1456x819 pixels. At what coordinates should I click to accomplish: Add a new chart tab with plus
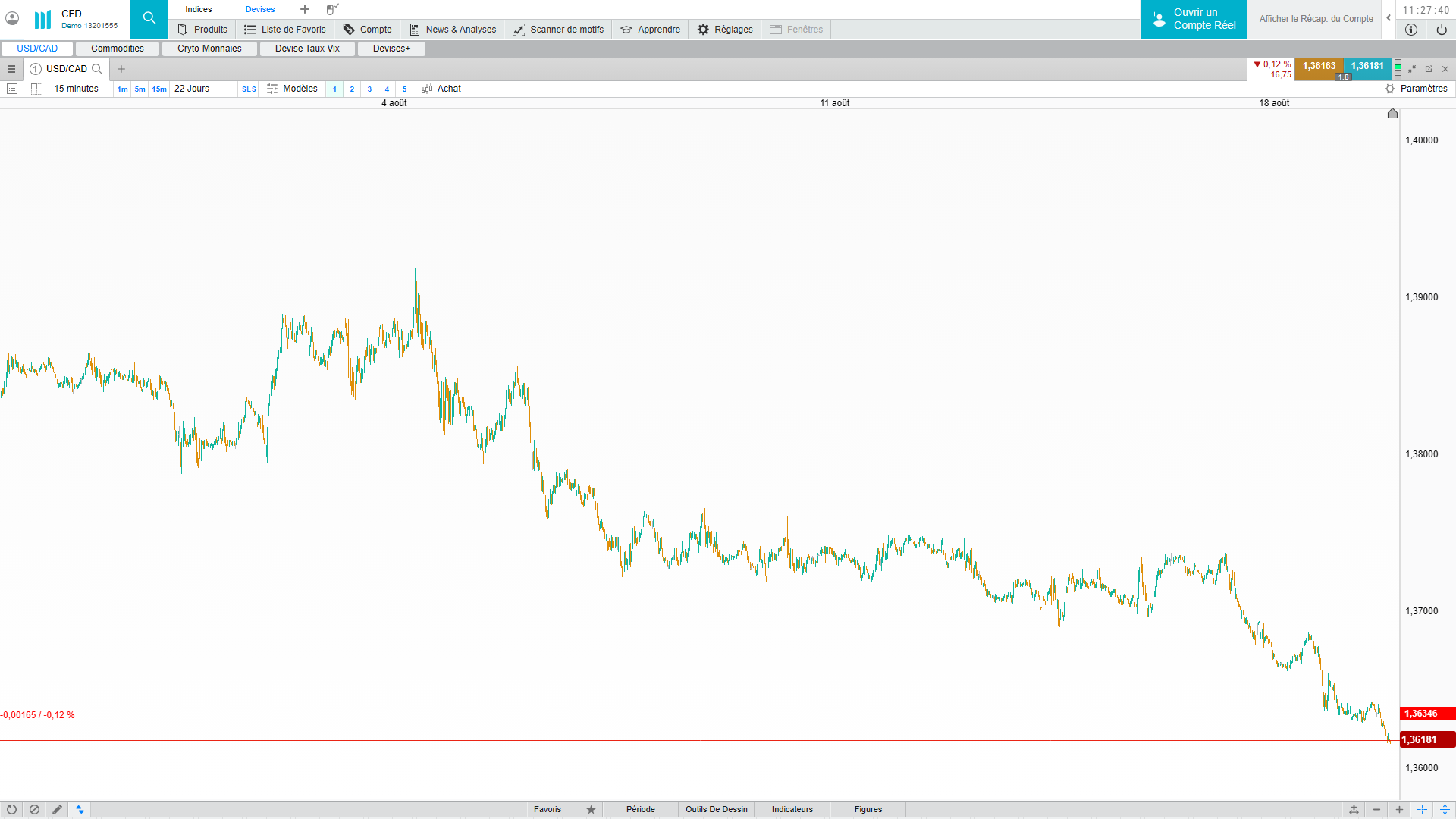click(121, 69)
